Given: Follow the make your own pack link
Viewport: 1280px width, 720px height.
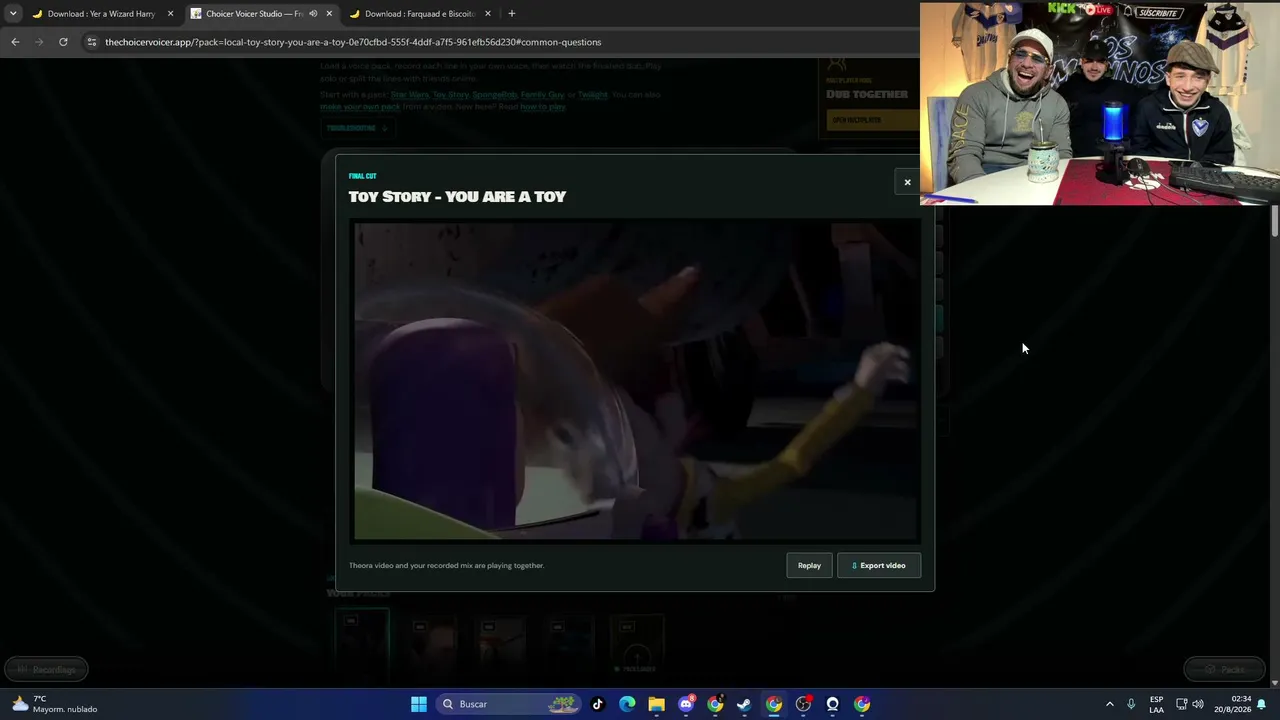Looking at the screenshot, I should (x=360, y=106).
